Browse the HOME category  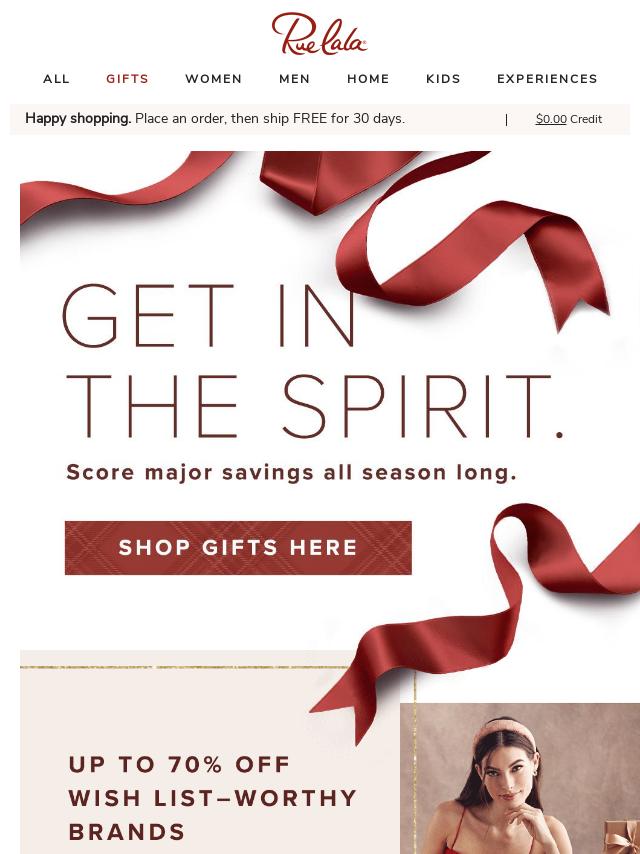tap(368, 79)
